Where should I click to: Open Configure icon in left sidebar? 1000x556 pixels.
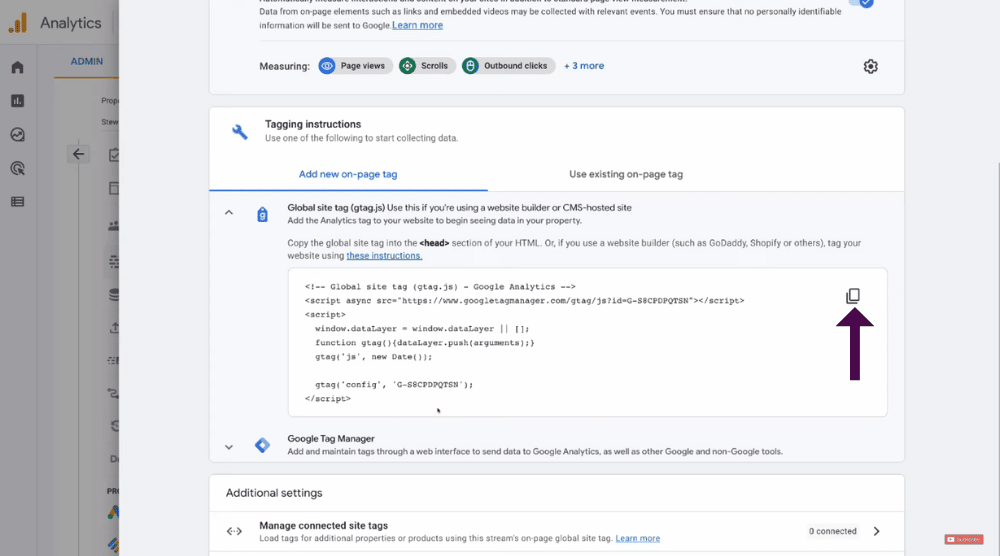tap(17, 201)
